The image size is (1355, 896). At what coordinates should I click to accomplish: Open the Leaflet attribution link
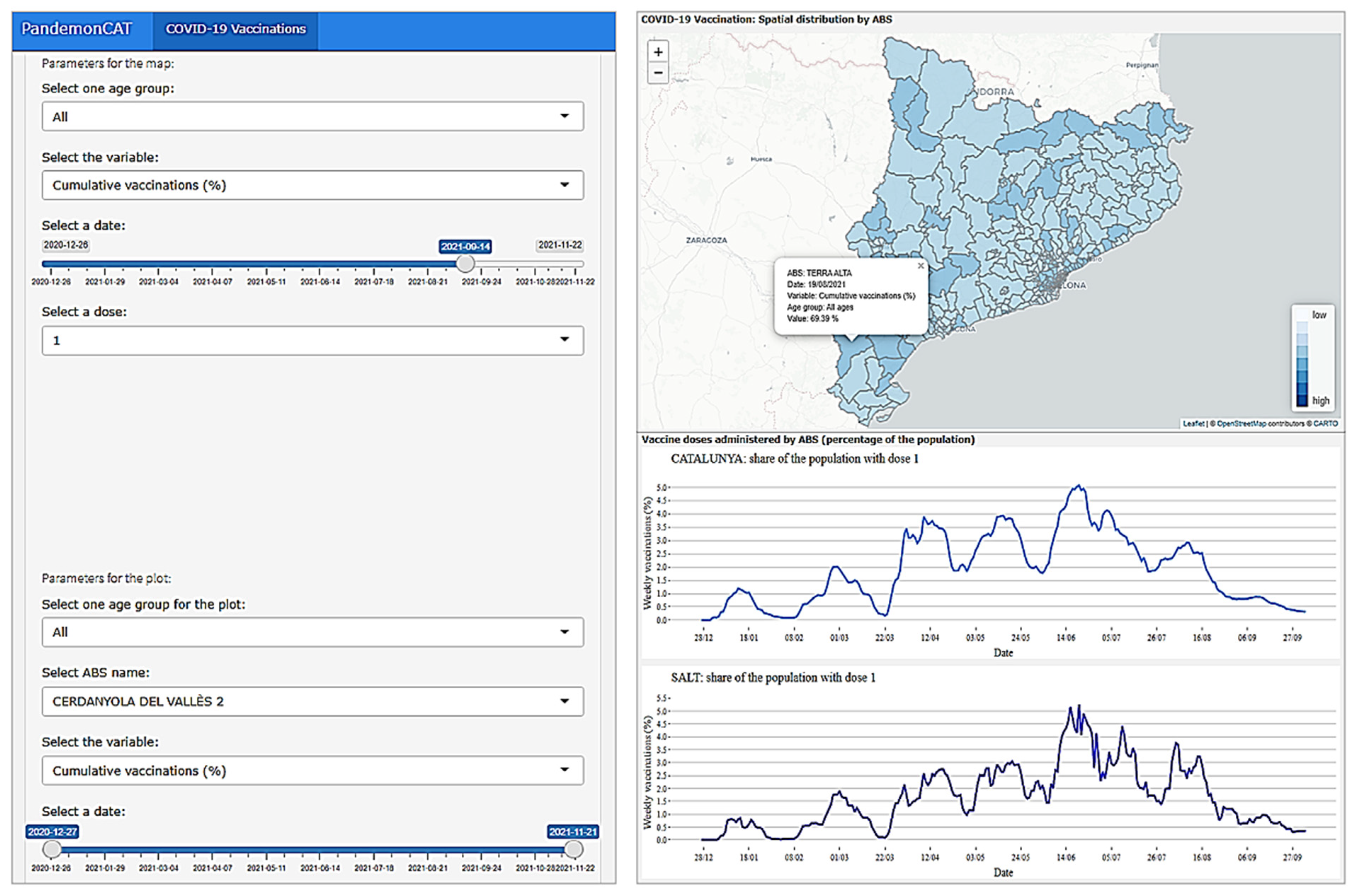(1193, 423)
